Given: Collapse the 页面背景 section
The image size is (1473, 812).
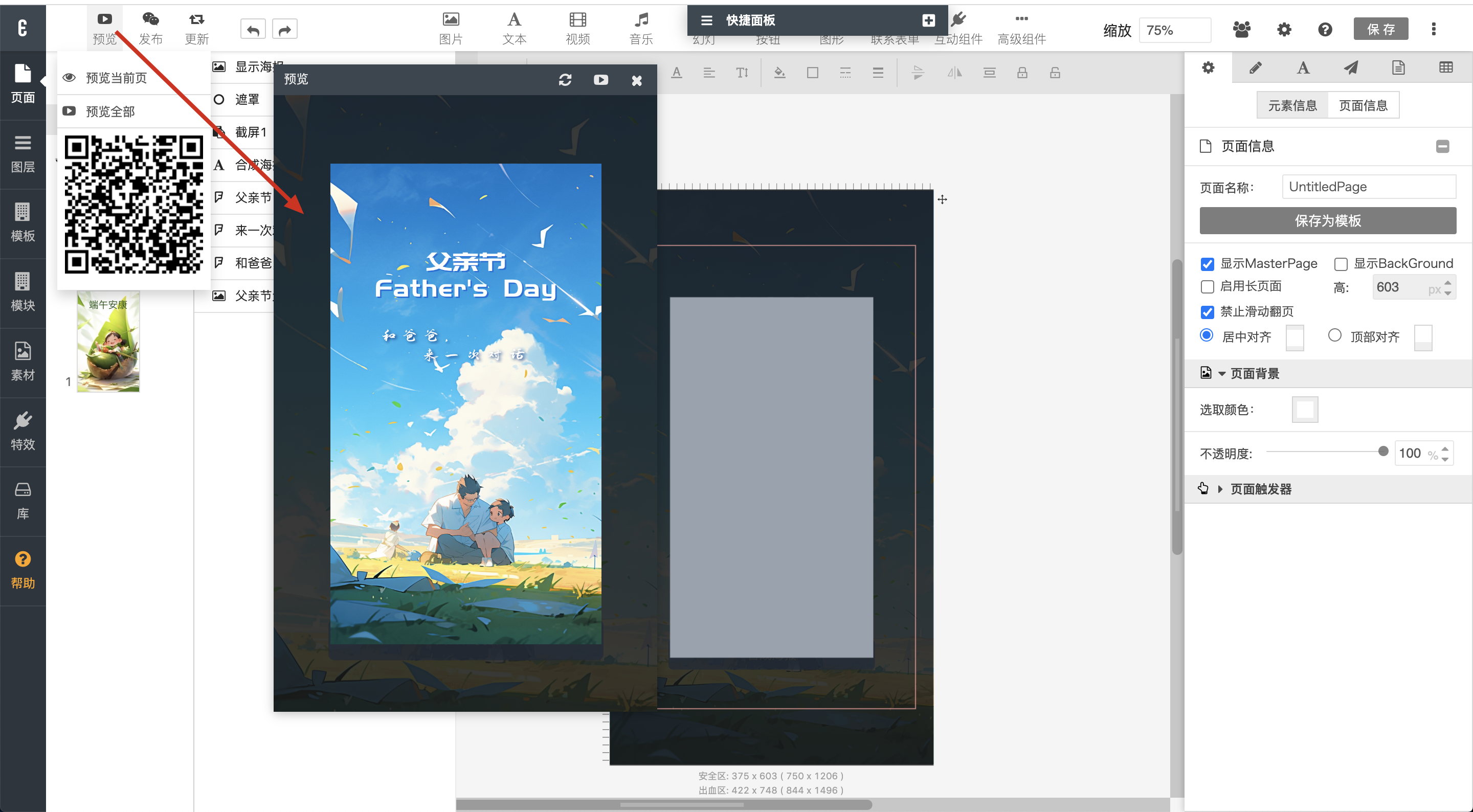Looking at the screenshot, I should 1254,373.
